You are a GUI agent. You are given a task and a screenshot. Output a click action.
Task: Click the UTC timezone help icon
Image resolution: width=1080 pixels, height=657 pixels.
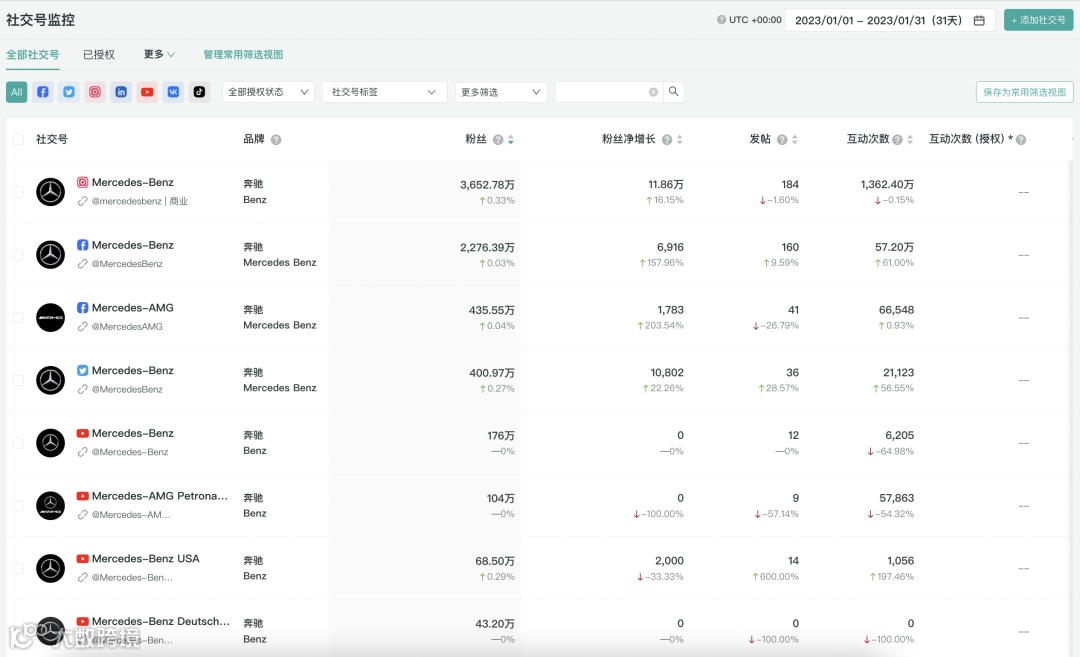click(721, 20)
